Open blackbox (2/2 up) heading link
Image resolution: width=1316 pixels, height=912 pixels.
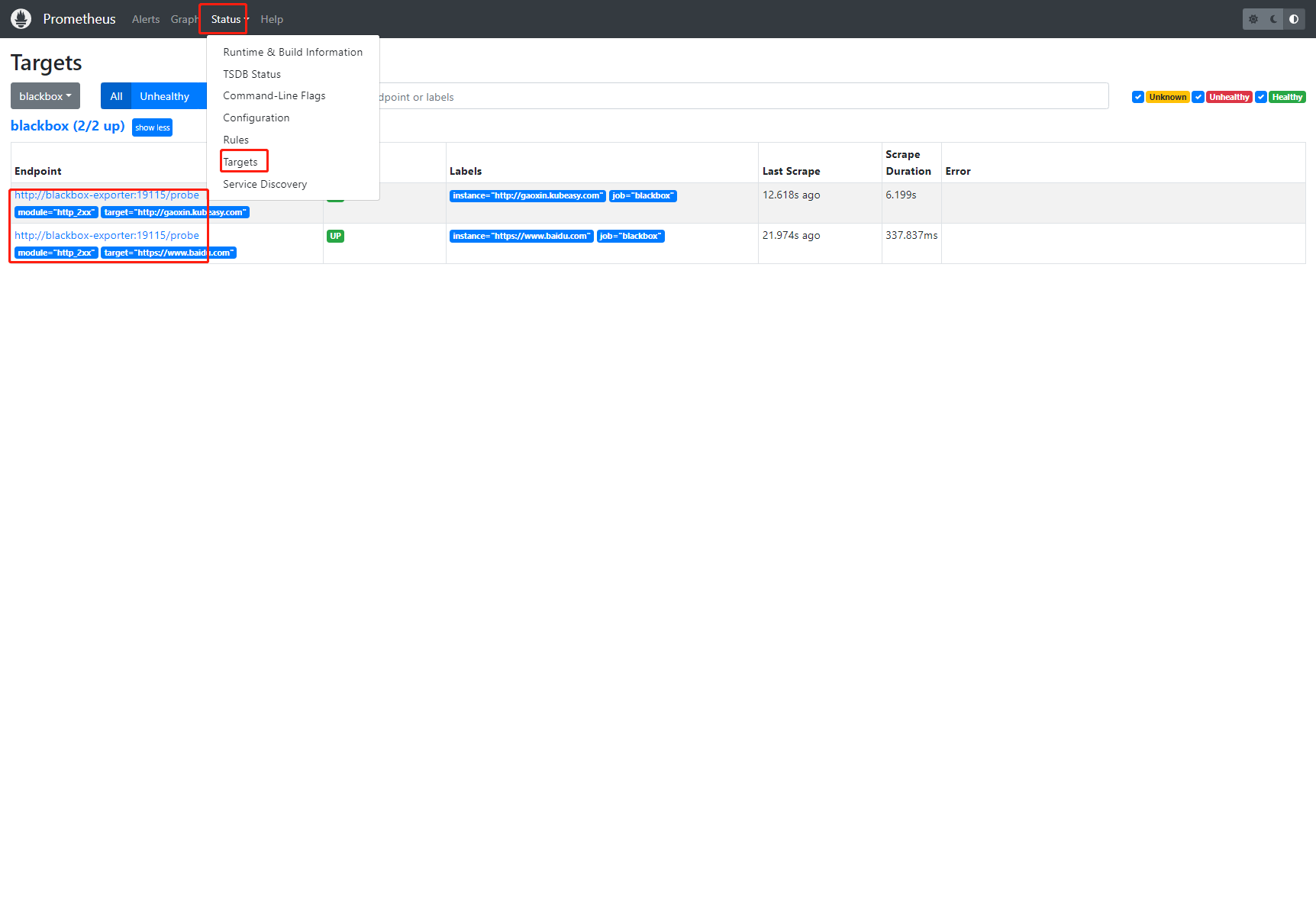[x=68, y=126]
